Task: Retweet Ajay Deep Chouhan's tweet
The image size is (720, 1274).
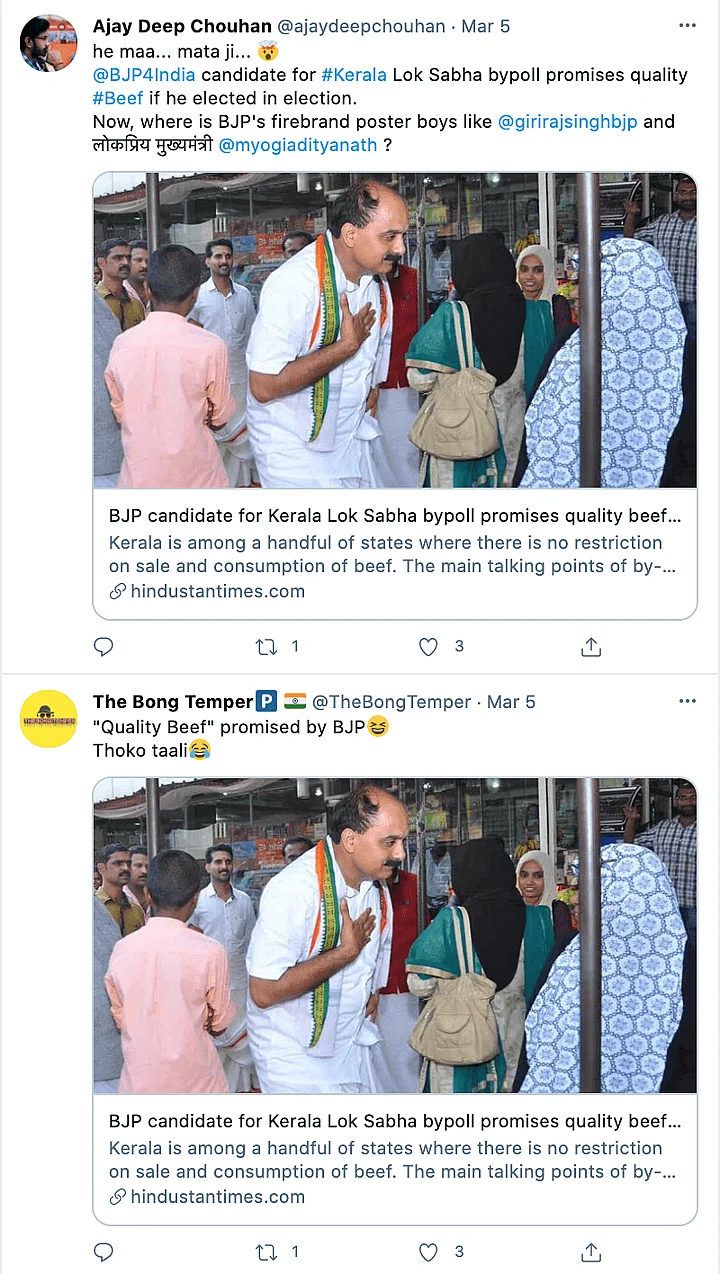Action: click(x=266, y=647)
